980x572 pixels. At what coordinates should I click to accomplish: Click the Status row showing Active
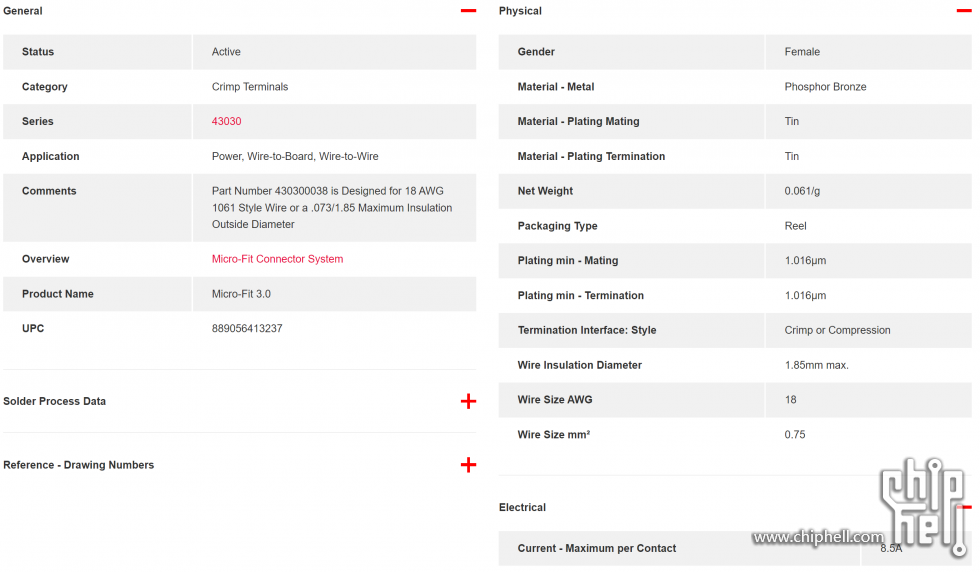(239, 52)
